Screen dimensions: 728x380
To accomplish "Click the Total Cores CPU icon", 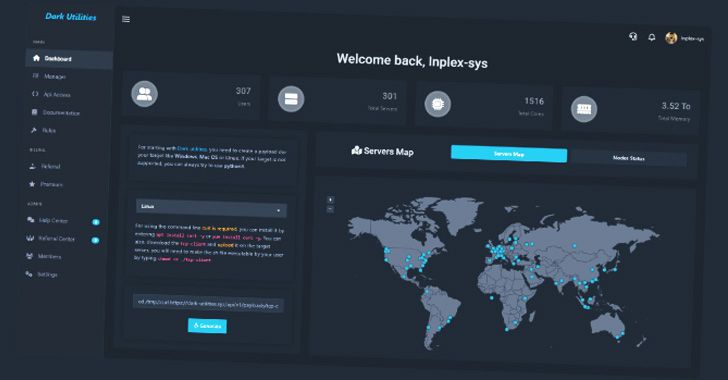I will [437, 104].
